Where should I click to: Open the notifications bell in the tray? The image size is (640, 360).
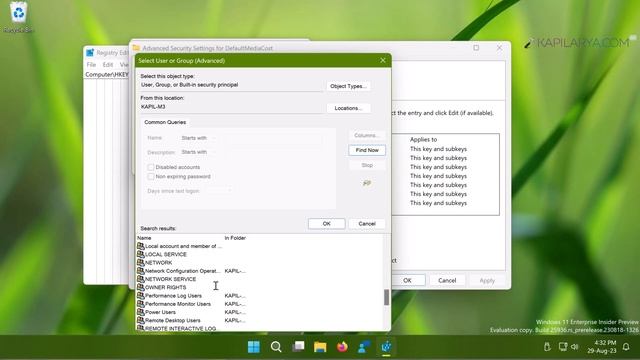pyautogui.click(x=626, y=347)
